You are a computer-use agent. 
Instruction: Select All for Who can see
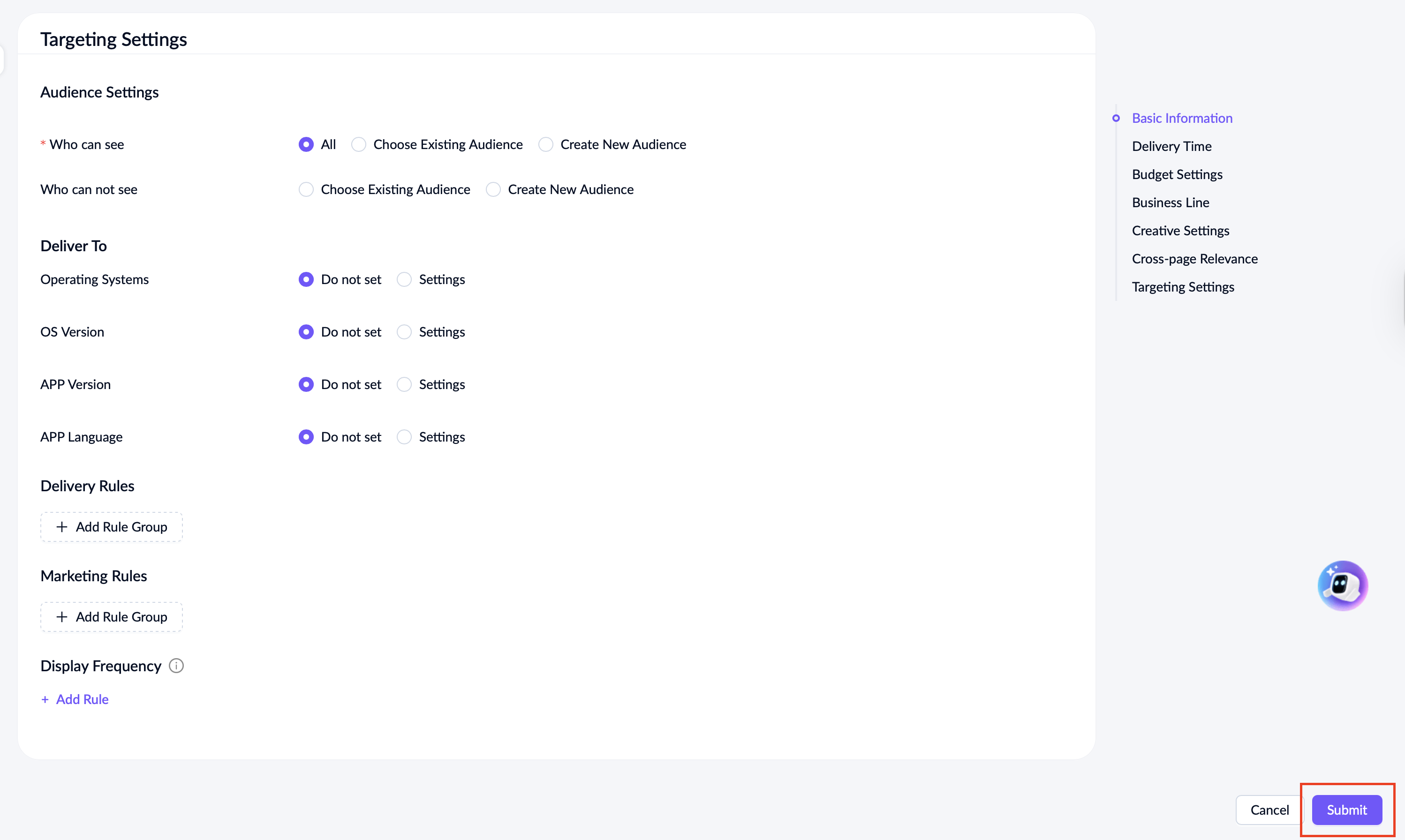coord(306,144)
